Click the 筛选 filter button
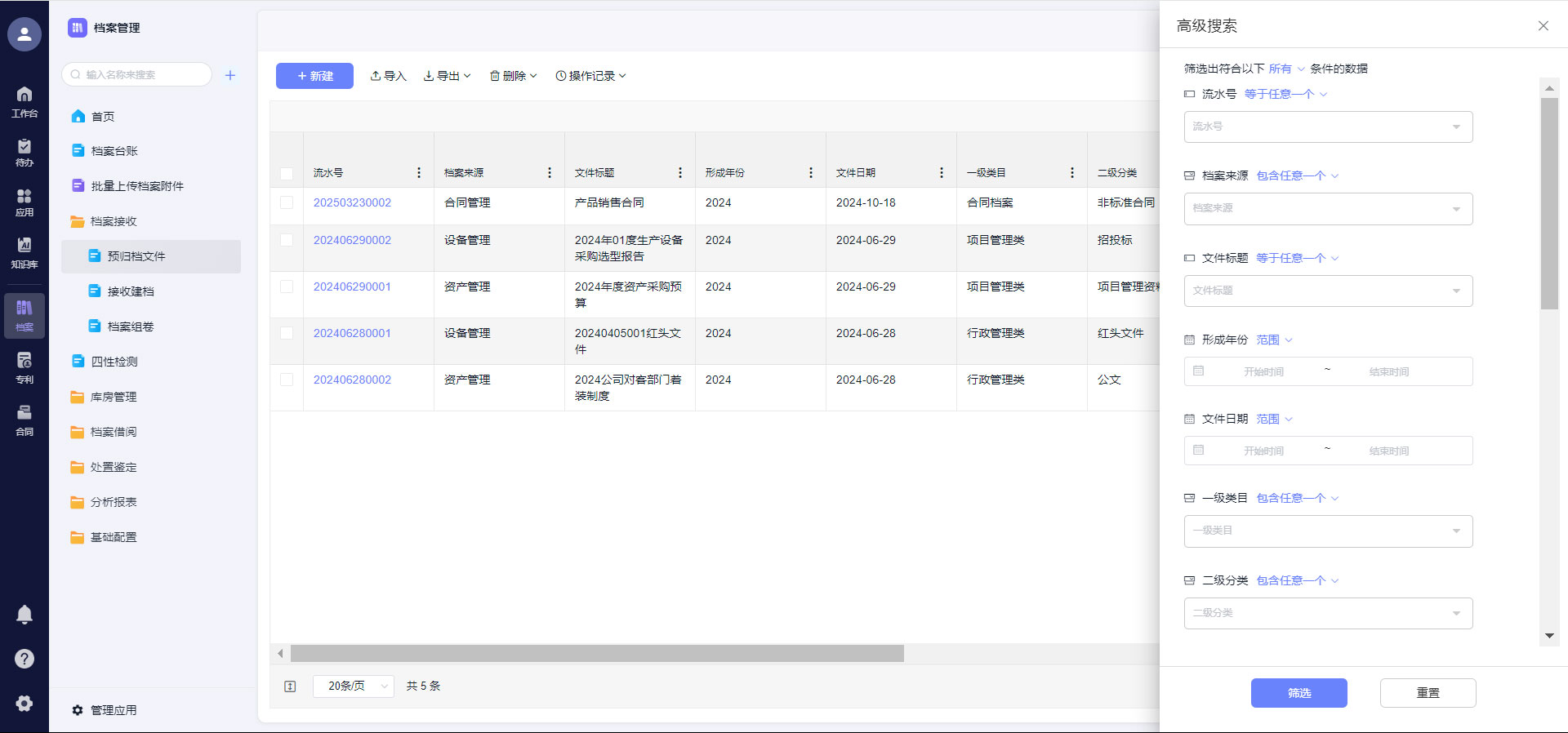 coord(1298,693)
